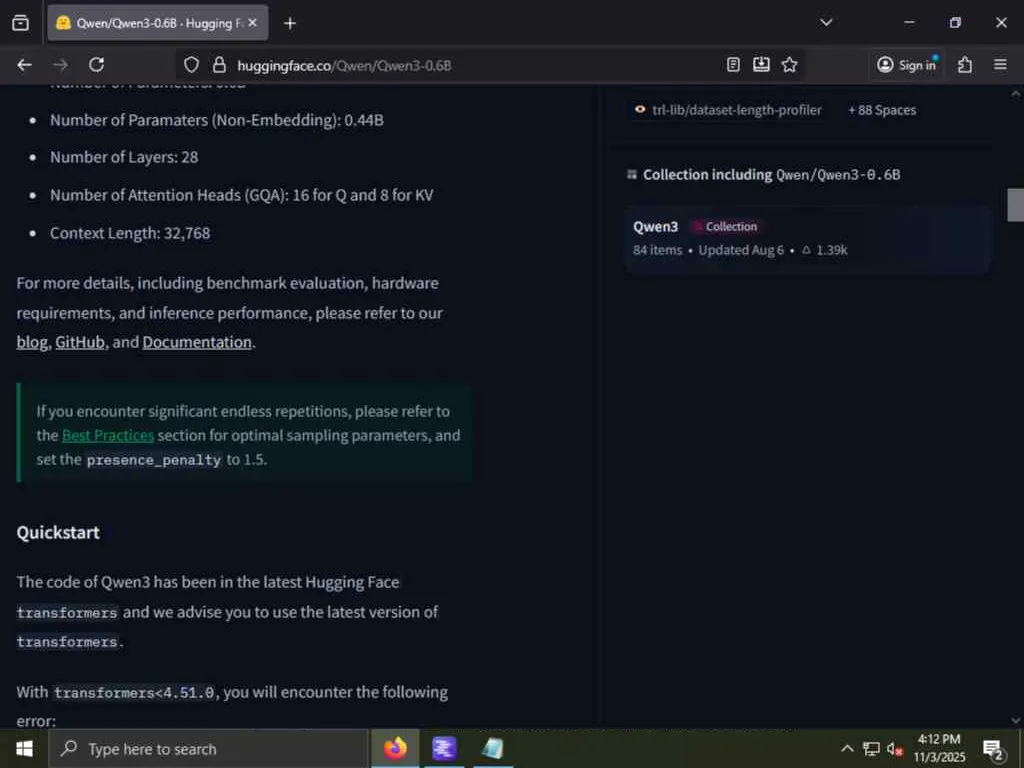
Task: Open the extensions puzzle icon
Action: click(965, 65)
